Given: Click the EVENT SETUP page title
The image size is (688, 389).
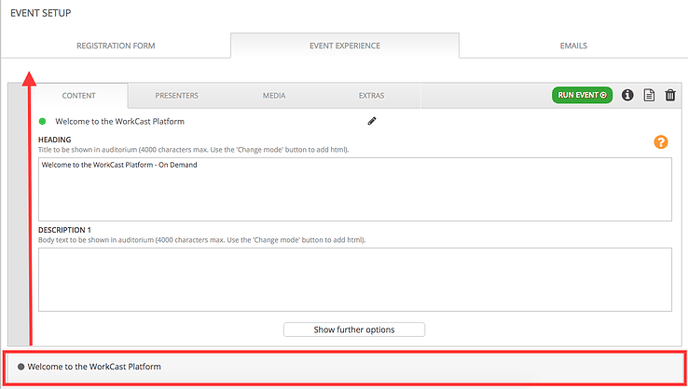Looking at the screenshot, I should pos(41,13).
